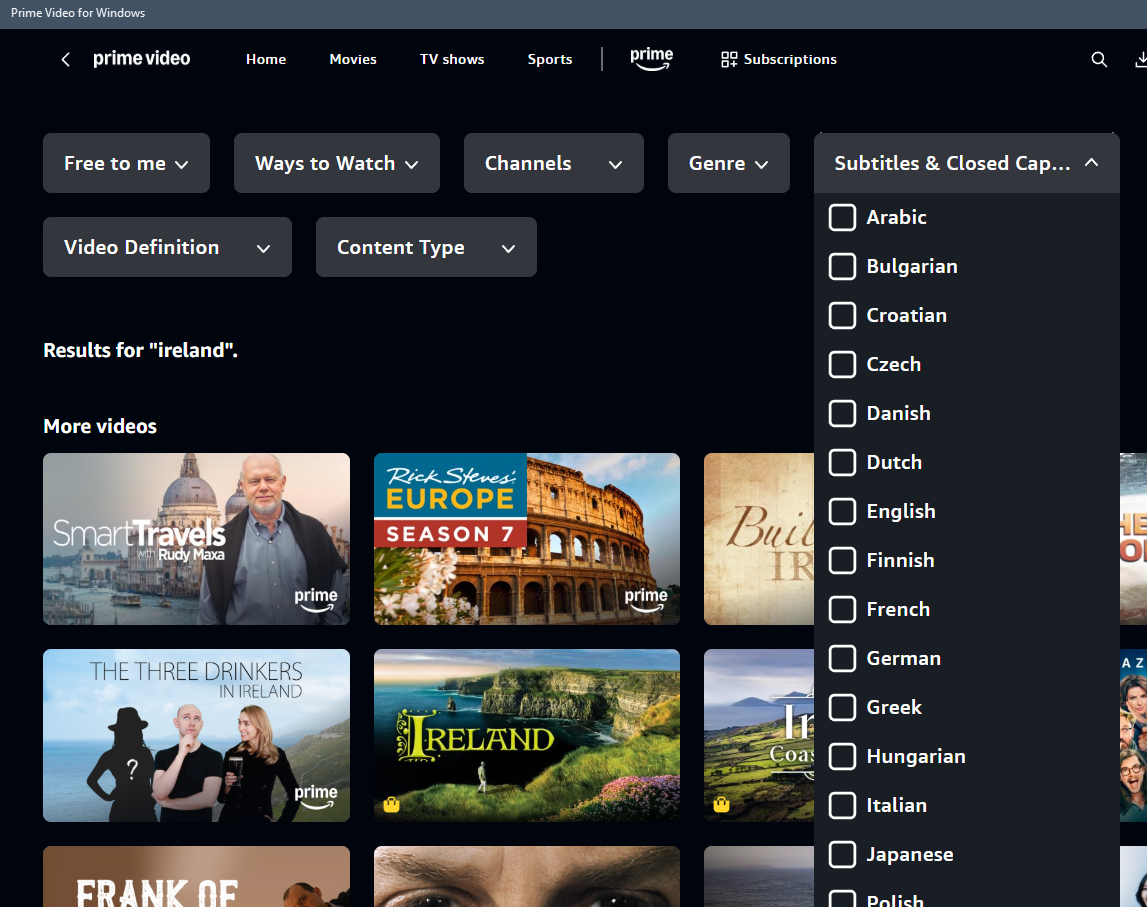Screen dimensions: 1147x907
Task: Open the Movies tab
Action: click(353, 59)
